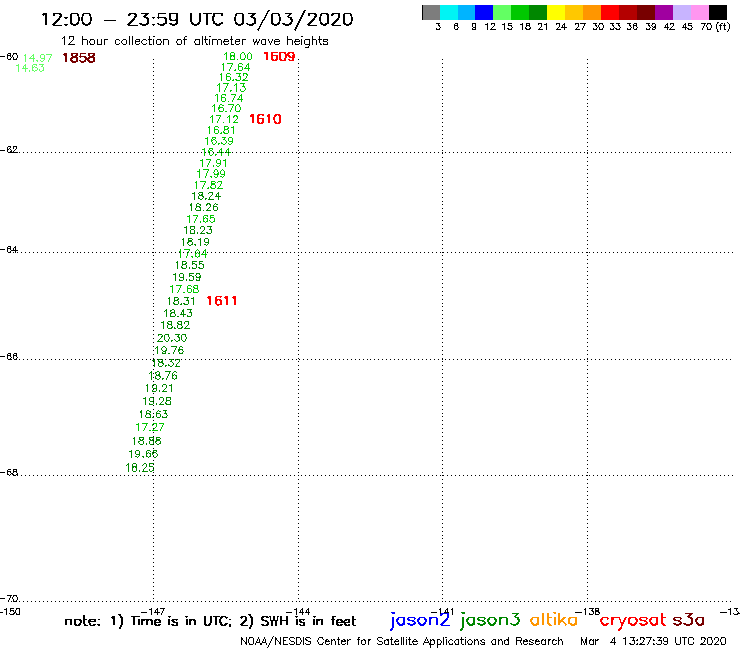Click the lavender swatch in the color scale
The image size is (740, 650).
682,12
